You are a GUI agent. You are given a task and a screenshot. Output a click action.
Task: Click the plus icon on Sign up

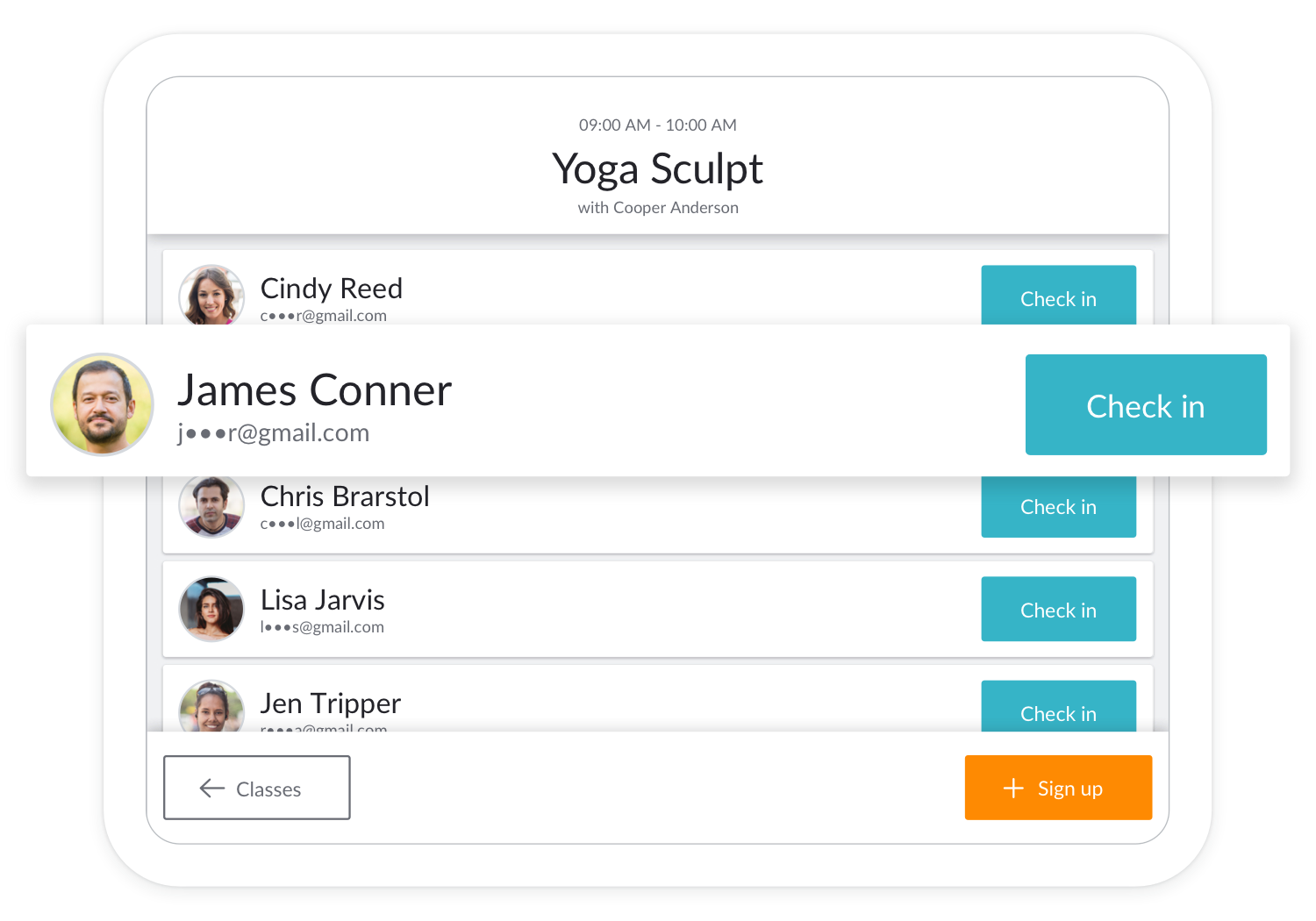(x=1013, y=789)
